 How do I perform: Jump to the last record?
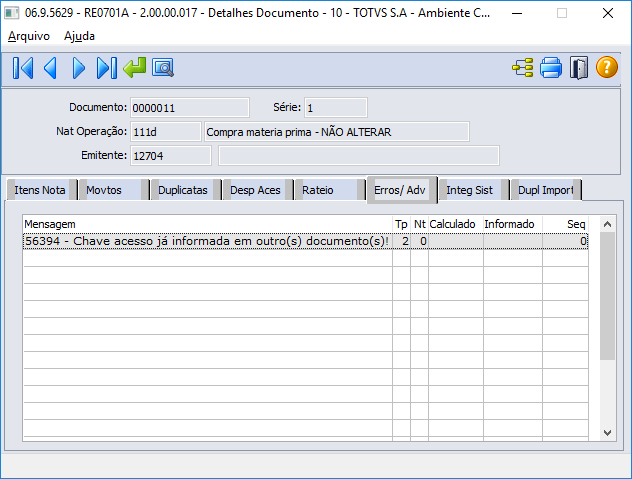[x=107, y=68]
